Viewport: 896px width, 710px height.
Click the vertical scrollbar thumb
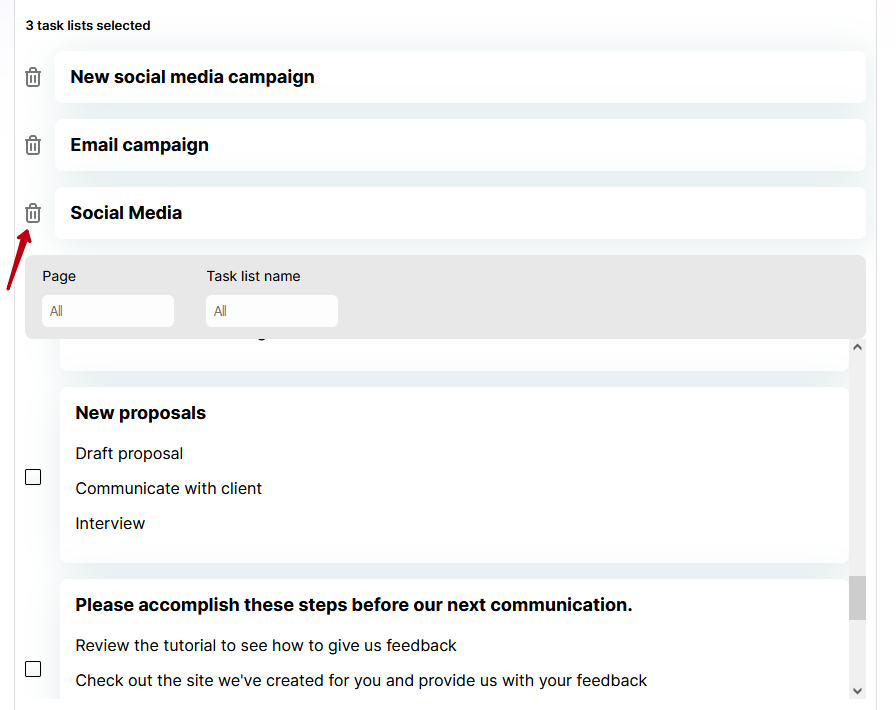857,598
